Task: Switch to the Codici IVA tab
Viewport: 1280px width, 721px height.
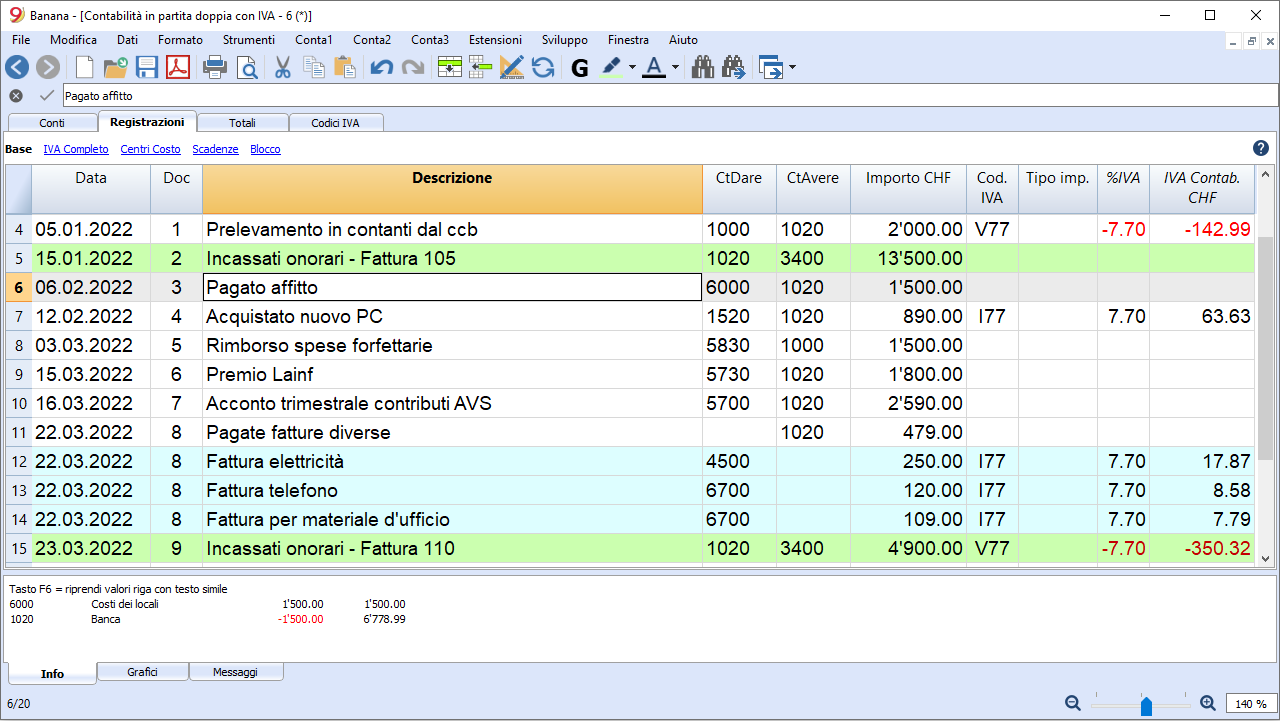Action: point(335,123)
